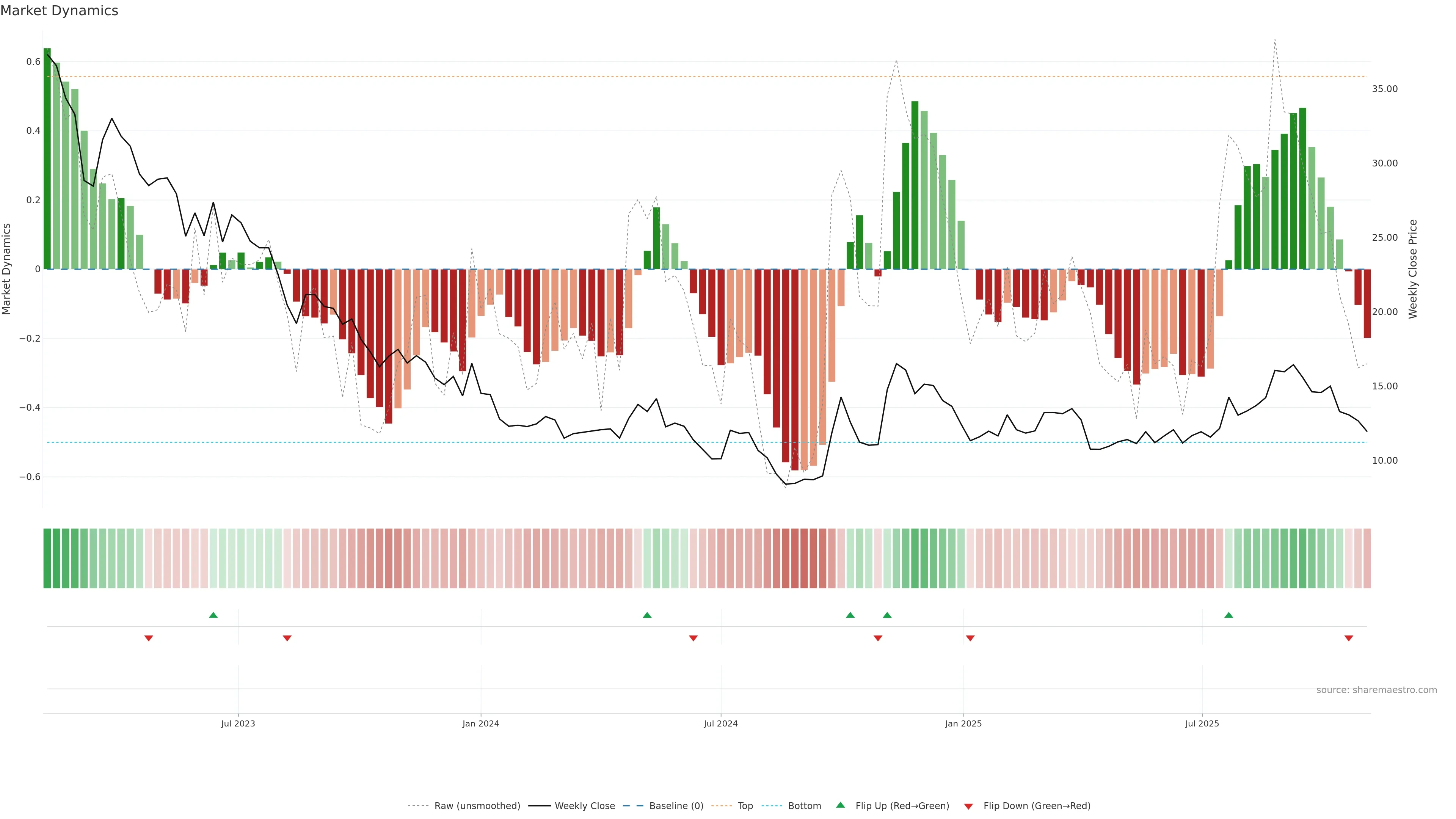
Task: Click the Jan 2024 x-axis label
Action: point(480,723)
